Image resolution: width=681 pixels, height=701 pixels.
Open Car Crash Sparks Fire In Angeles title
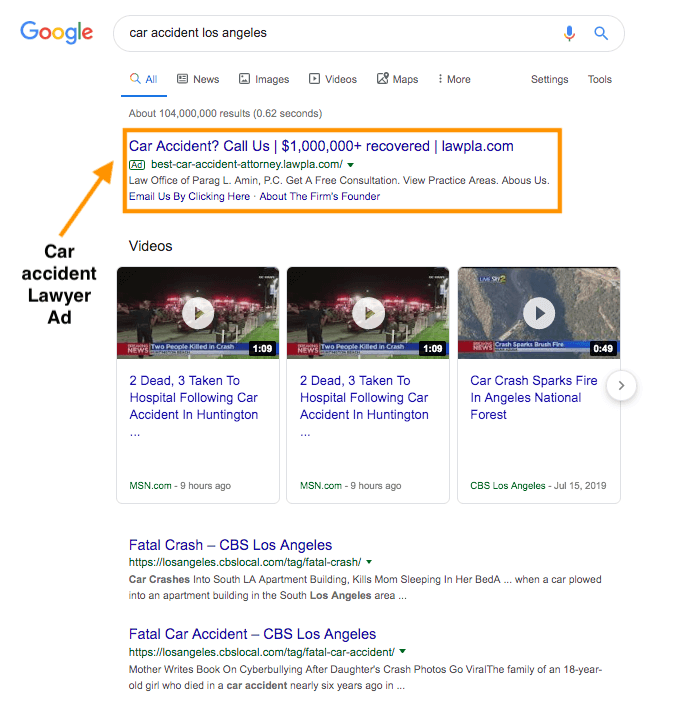tap(533, 397)
